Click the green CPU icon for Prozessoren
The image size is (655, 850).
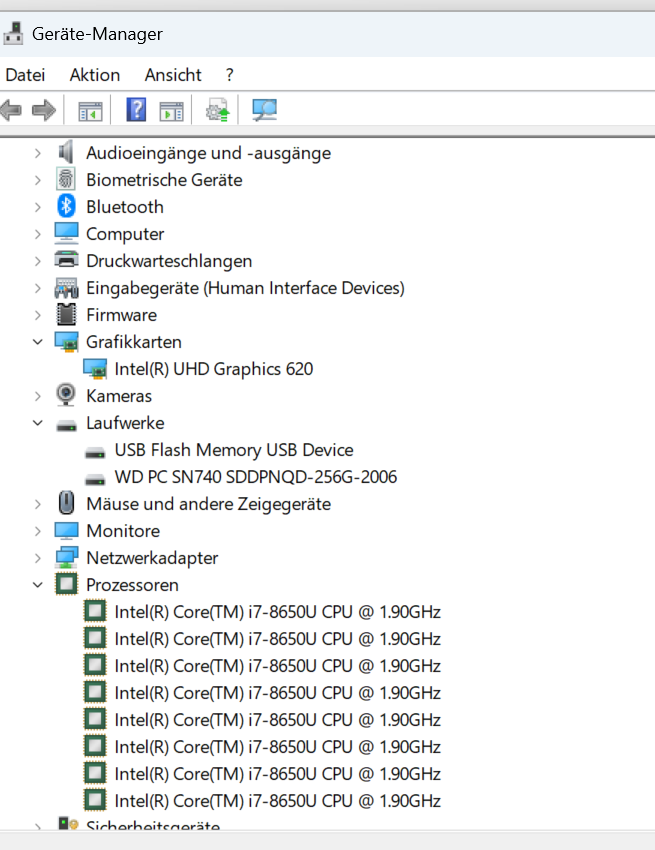[66, 584]
